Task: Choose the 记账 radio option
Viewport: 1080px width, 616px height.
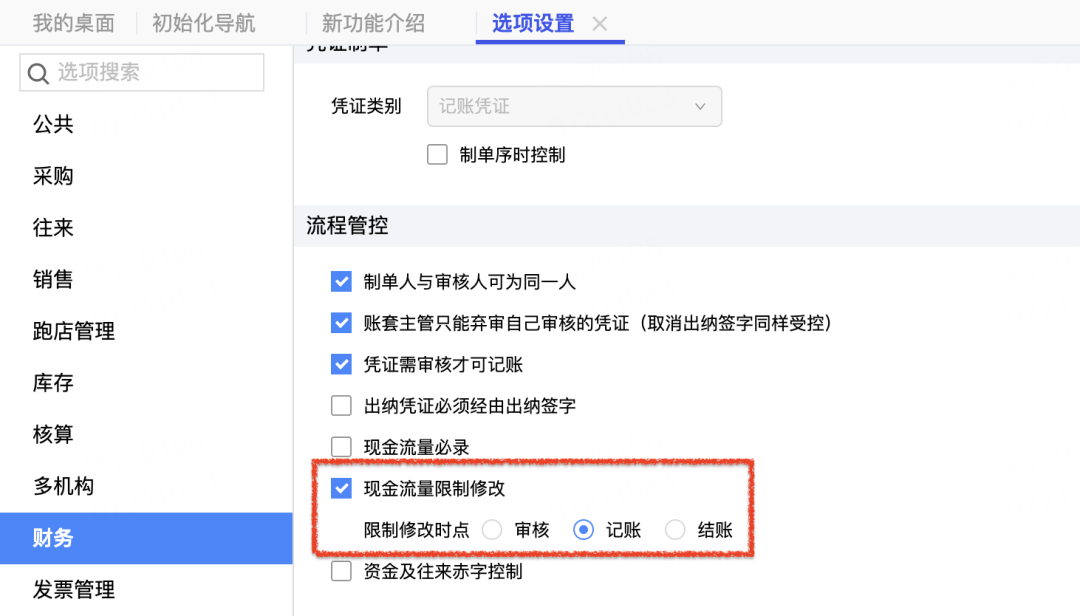Action: [584, 530]
